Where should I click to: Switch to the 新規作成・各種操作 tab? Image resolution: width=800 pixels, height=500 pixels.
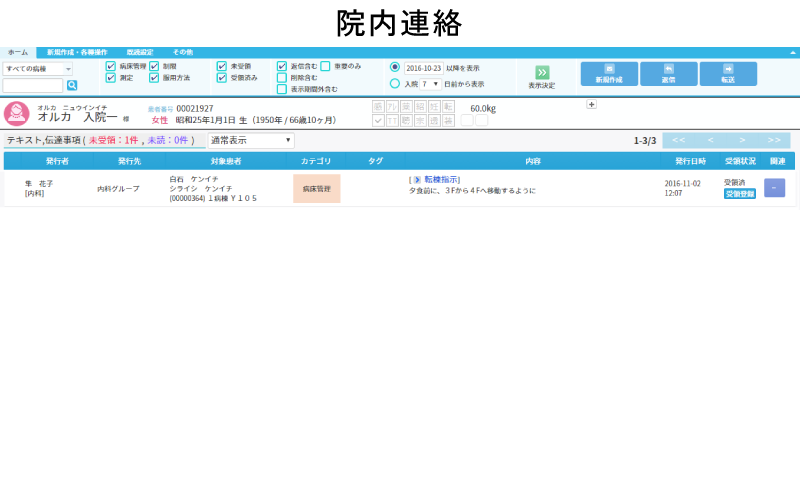[x=76, y=52]
